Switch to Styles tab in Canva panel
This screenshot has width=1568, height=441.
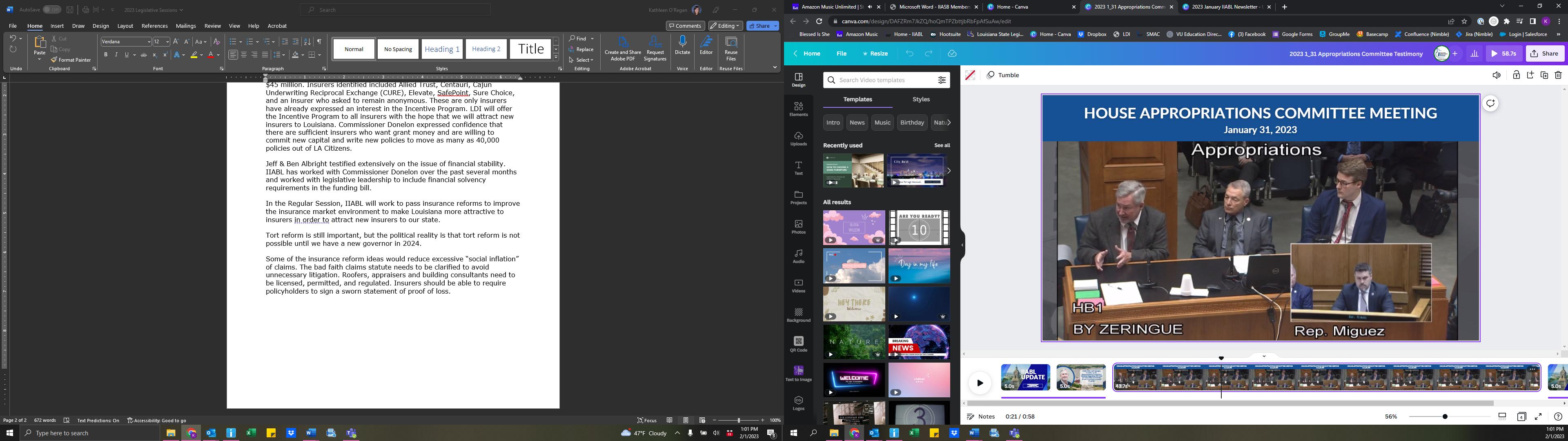coord(920,99)
